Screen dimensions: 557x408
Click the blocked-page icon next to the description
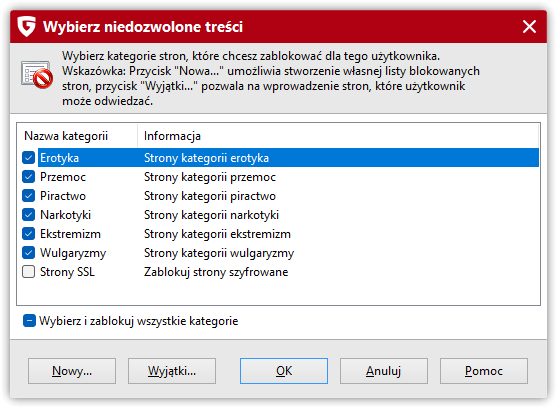tap(37, 75)
